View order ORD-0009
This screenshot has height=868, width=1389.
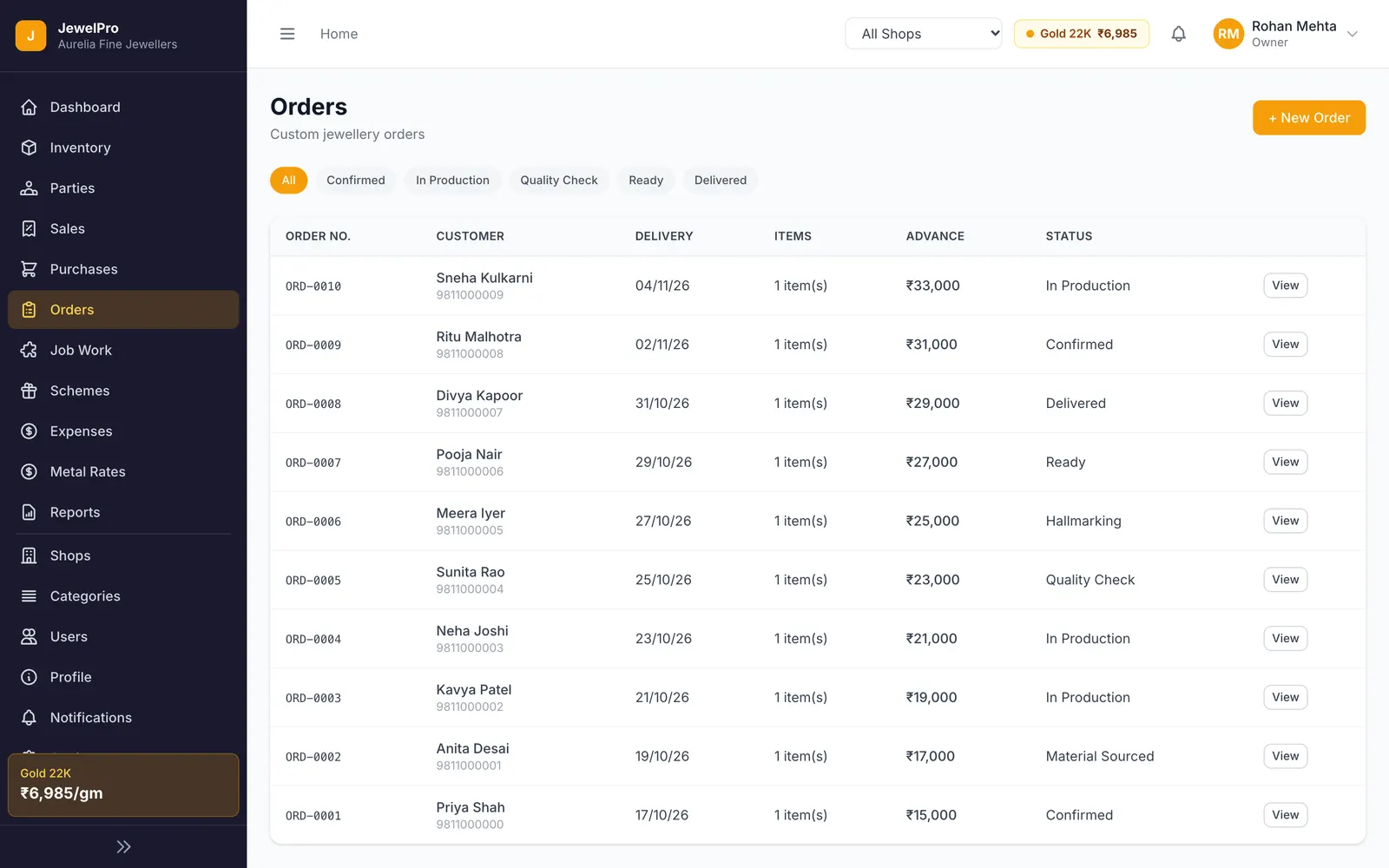click(1285, 345)
